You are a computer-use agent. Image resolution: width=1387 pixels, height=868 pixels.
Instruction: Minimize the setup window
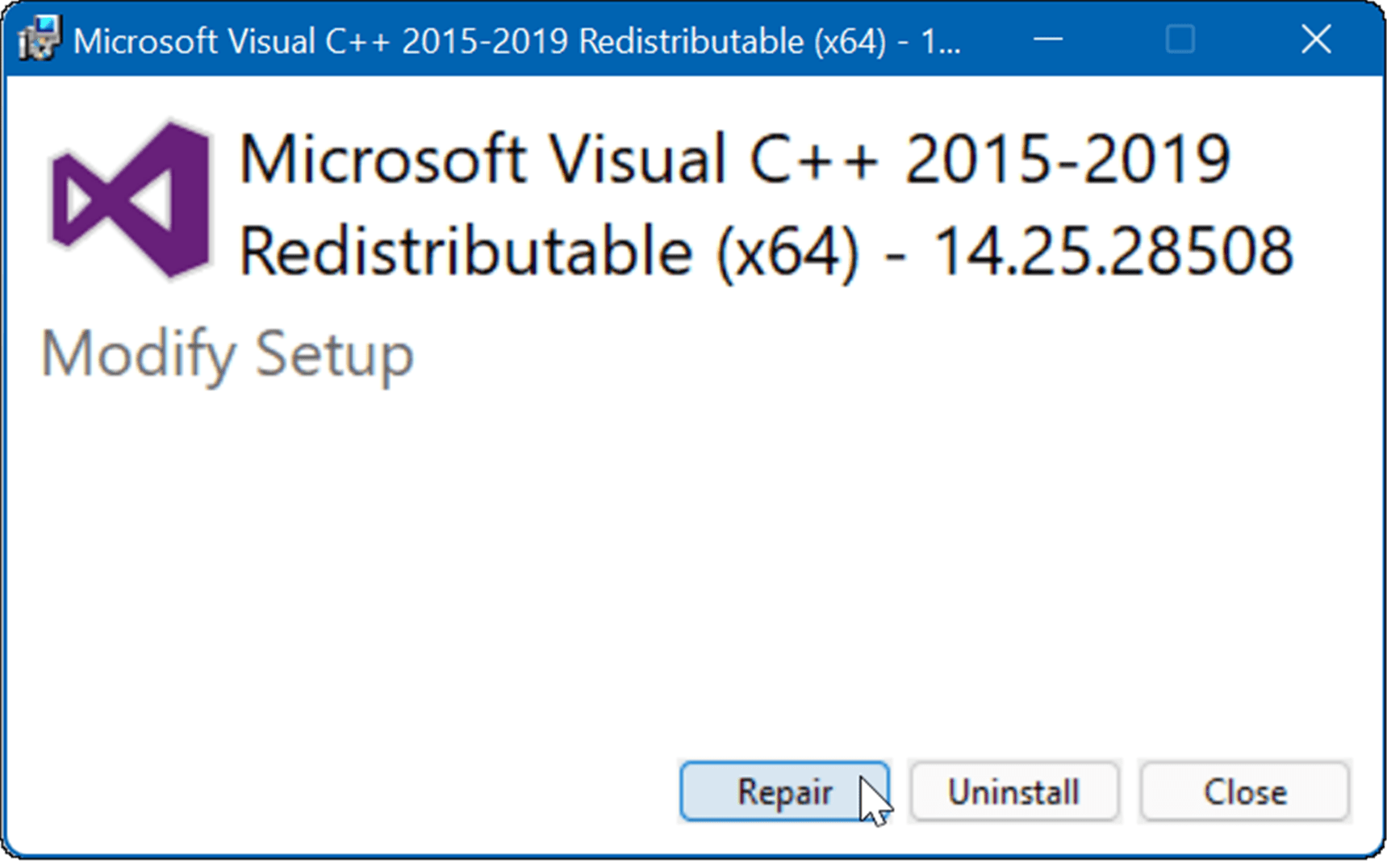click(1047, 39)
